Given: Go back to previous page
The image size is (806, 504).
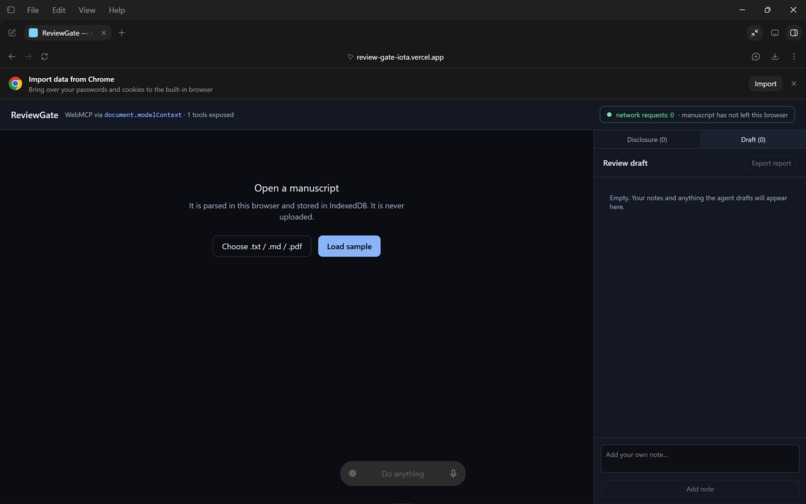Looking at the screenshot, I should (12, 57).
